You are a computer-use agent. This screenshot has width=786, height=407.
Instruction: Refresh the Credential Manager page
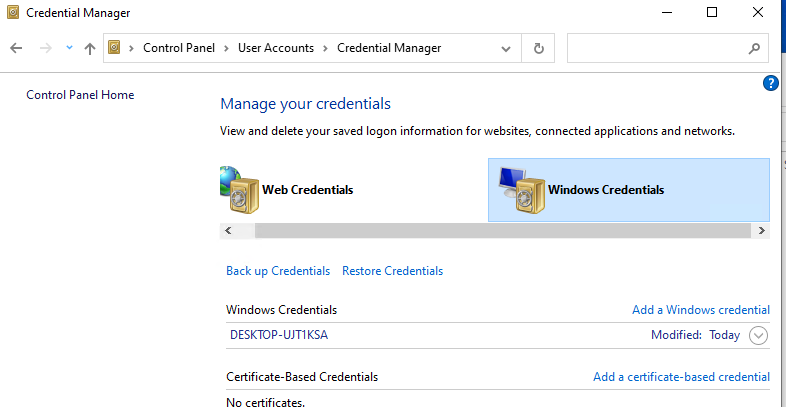538,48
